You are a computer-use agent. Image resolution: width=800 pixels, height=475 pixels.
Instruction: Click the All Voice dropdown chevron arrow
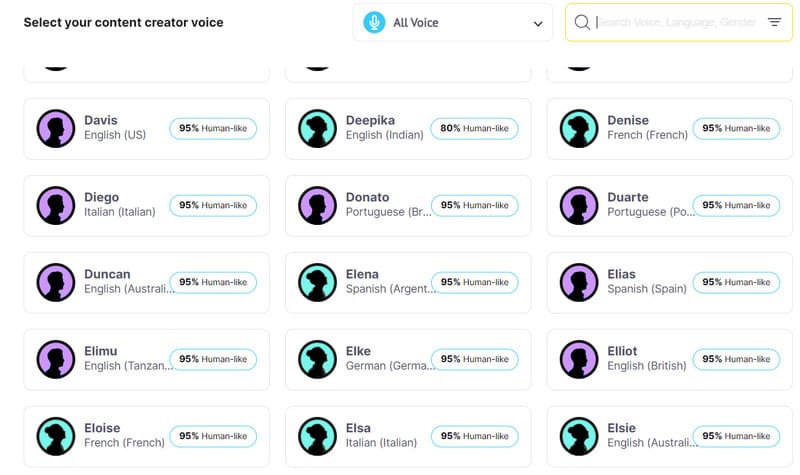click(x=537, y=23)
